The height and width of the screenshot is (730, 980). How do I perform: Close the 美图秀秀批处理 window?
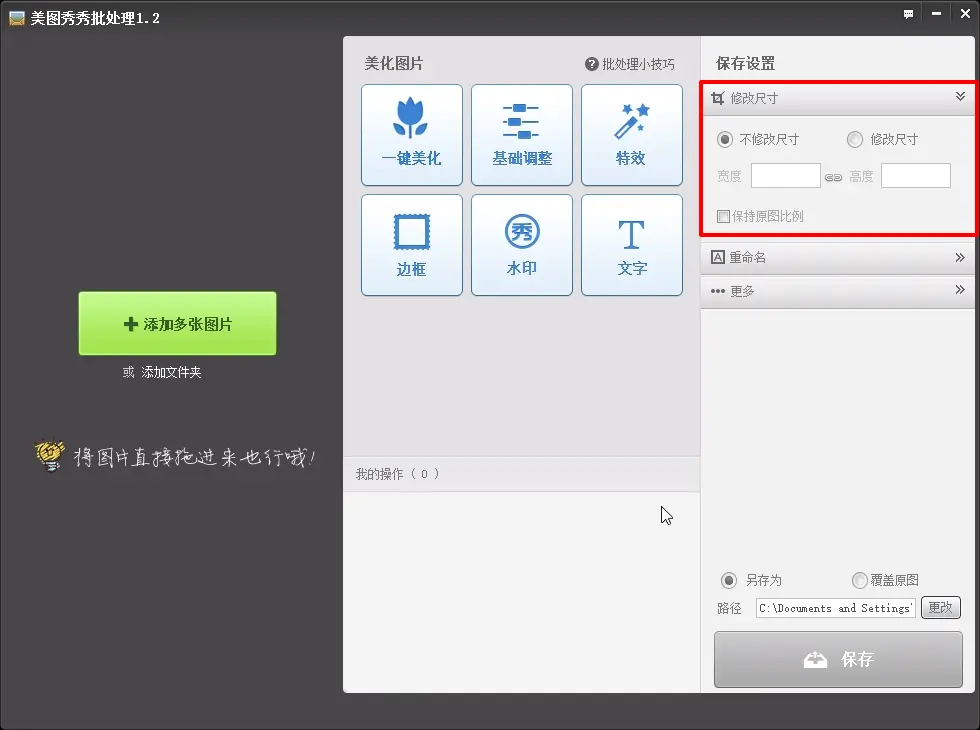[x=965, y=14]
